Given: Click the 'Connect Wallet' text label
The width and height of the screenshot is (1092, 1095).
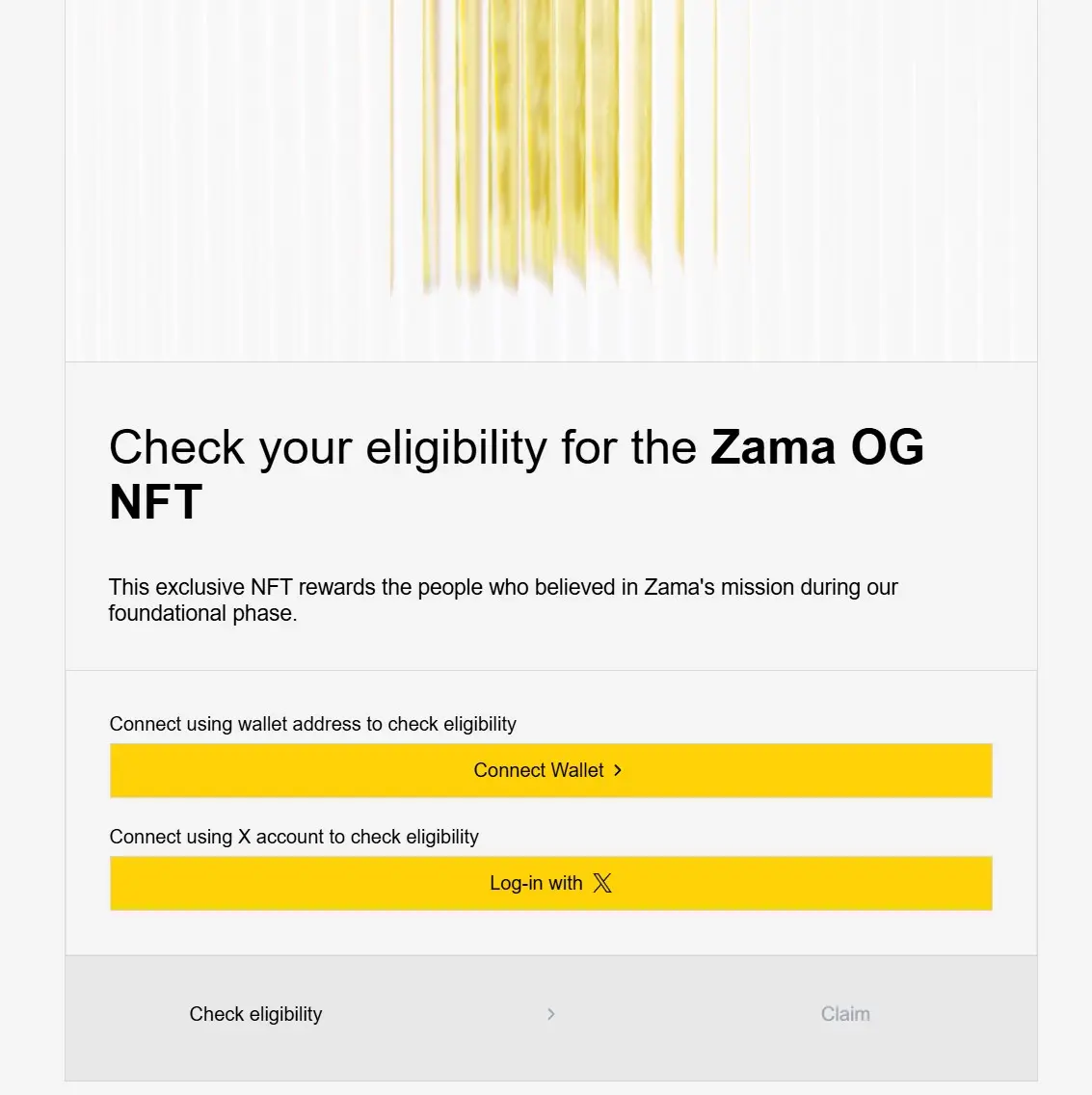Looking at the screenshot, I should click(x=538, y=770).
